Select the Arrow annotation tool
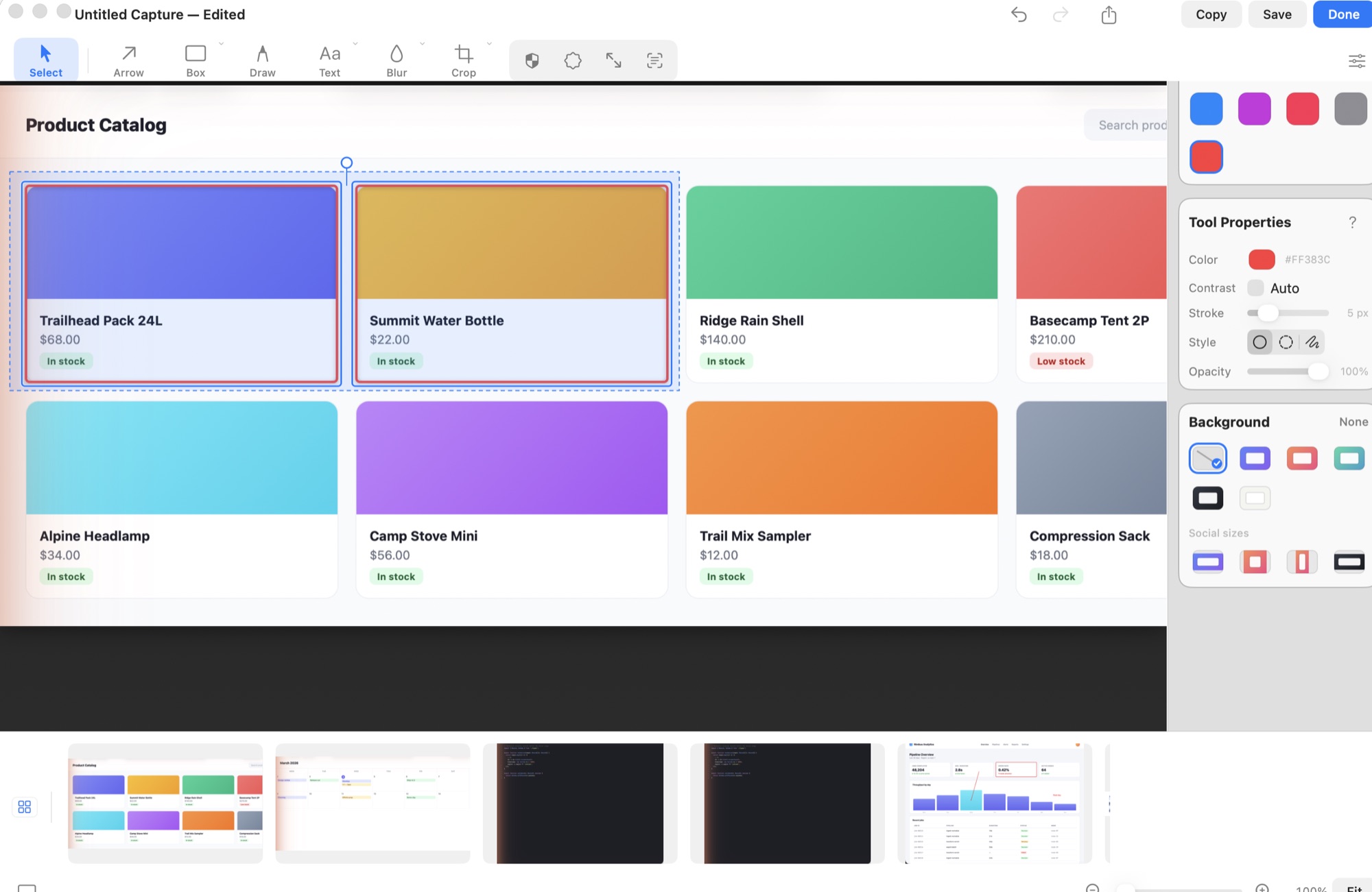 click(x=128, y=60)
